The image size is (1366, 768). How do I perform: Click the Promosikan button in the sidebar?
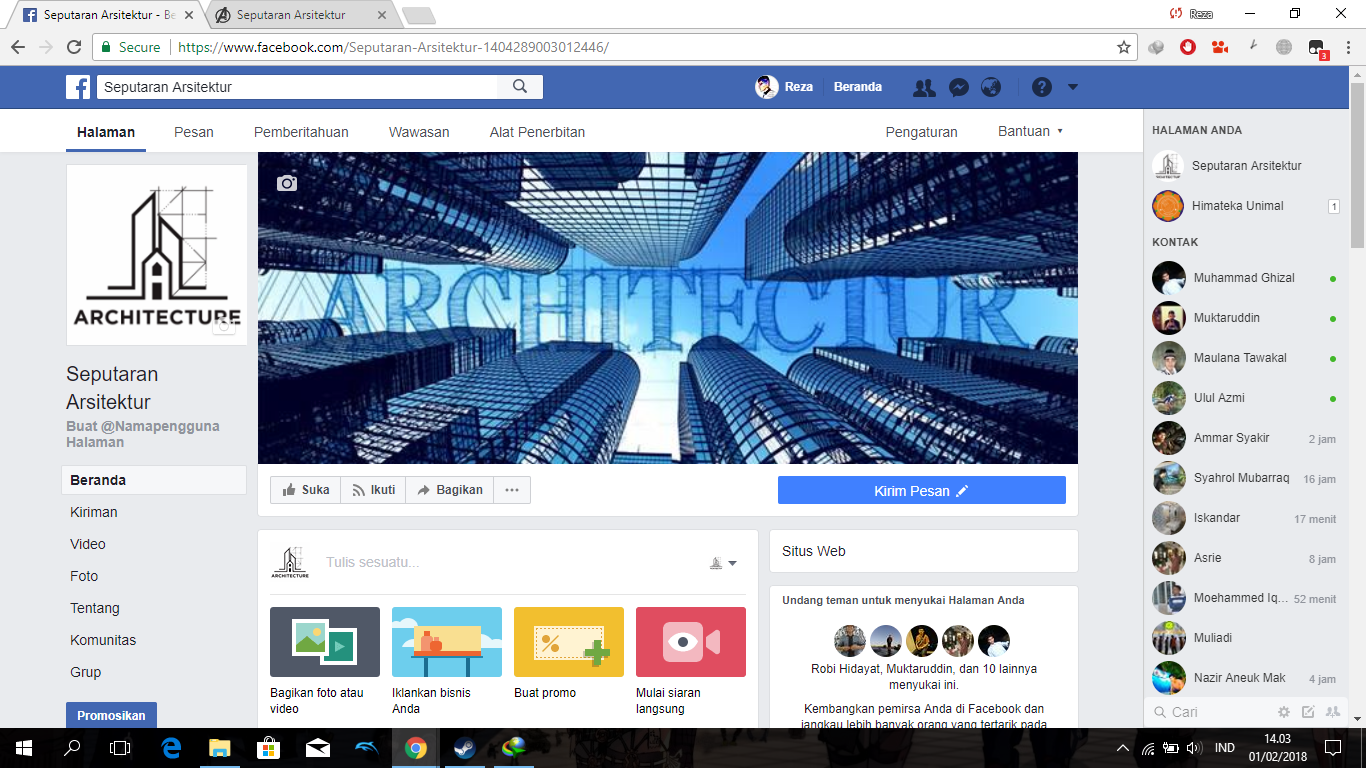[111, 715]
